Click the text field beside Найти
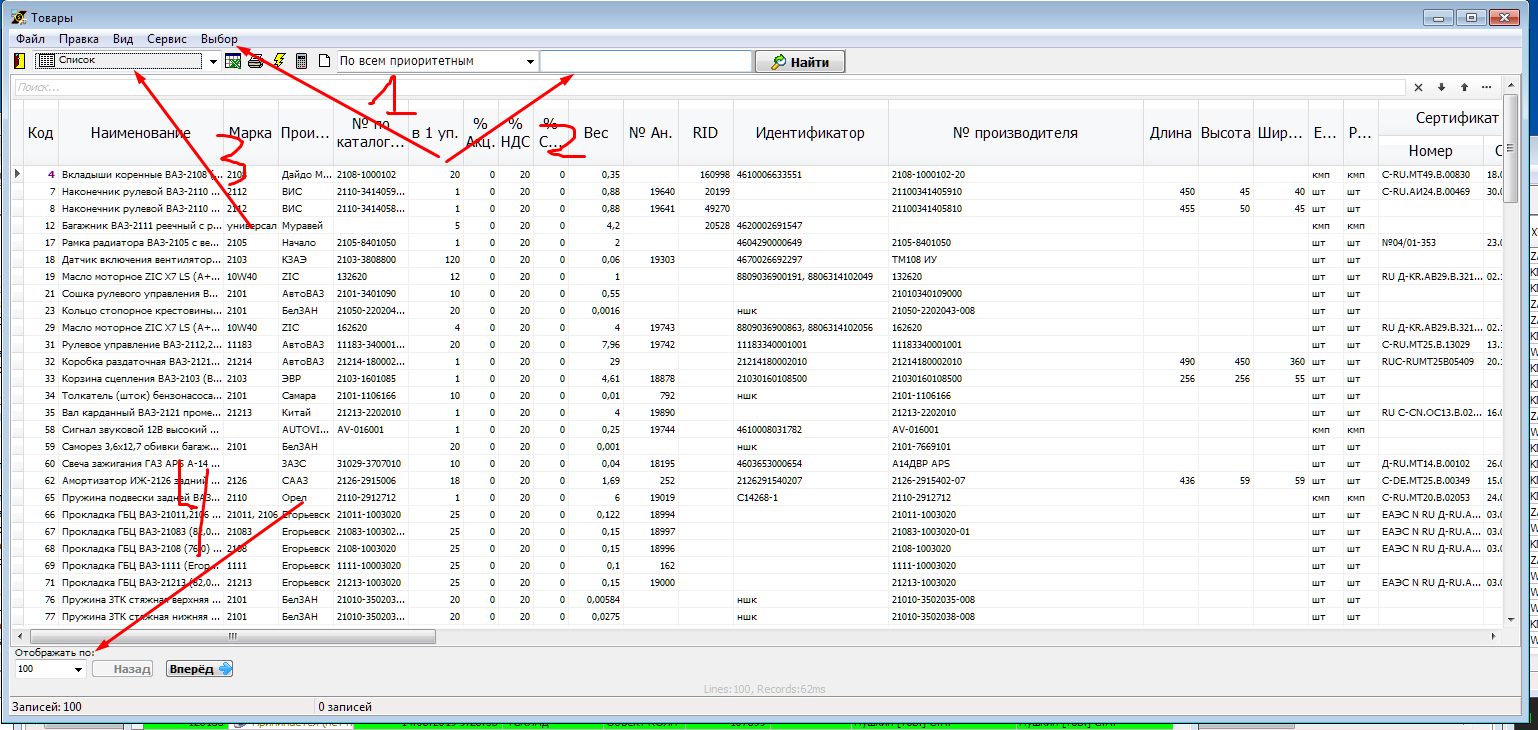The image size is (1538, 730). pyautogui.click(x=646, y=62)
